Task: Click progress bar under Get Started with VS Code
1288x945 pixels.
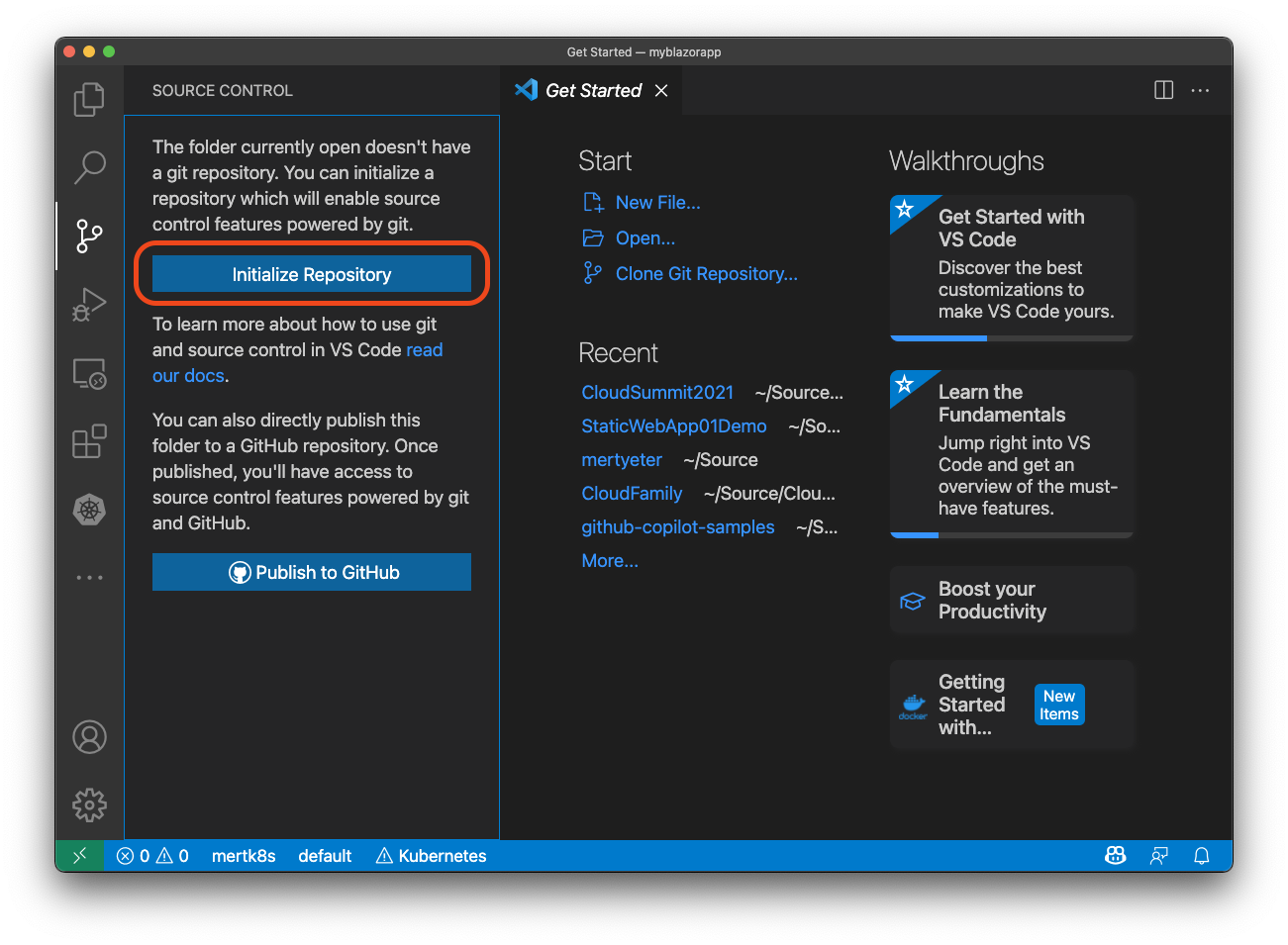Action: [1012, 338]
